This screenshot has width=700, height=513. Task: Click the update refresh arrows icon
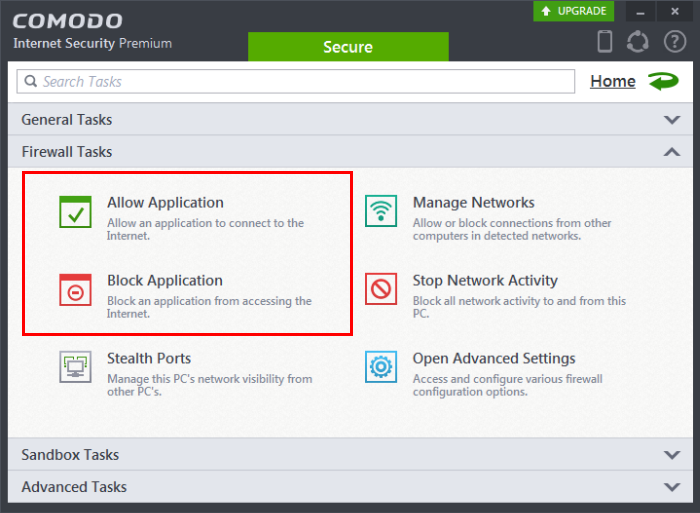638,42
